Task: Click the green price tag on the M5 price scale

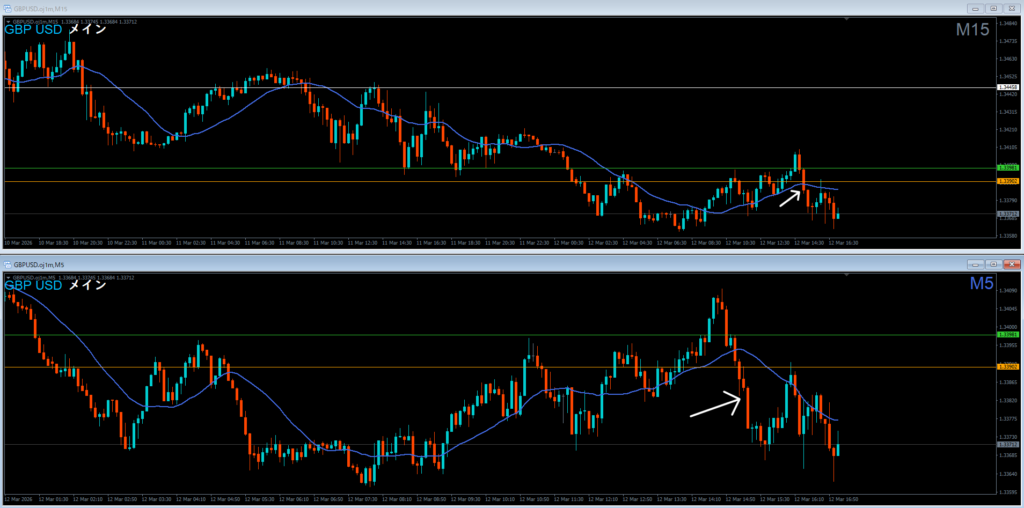Action: [x=1006, y=334]
